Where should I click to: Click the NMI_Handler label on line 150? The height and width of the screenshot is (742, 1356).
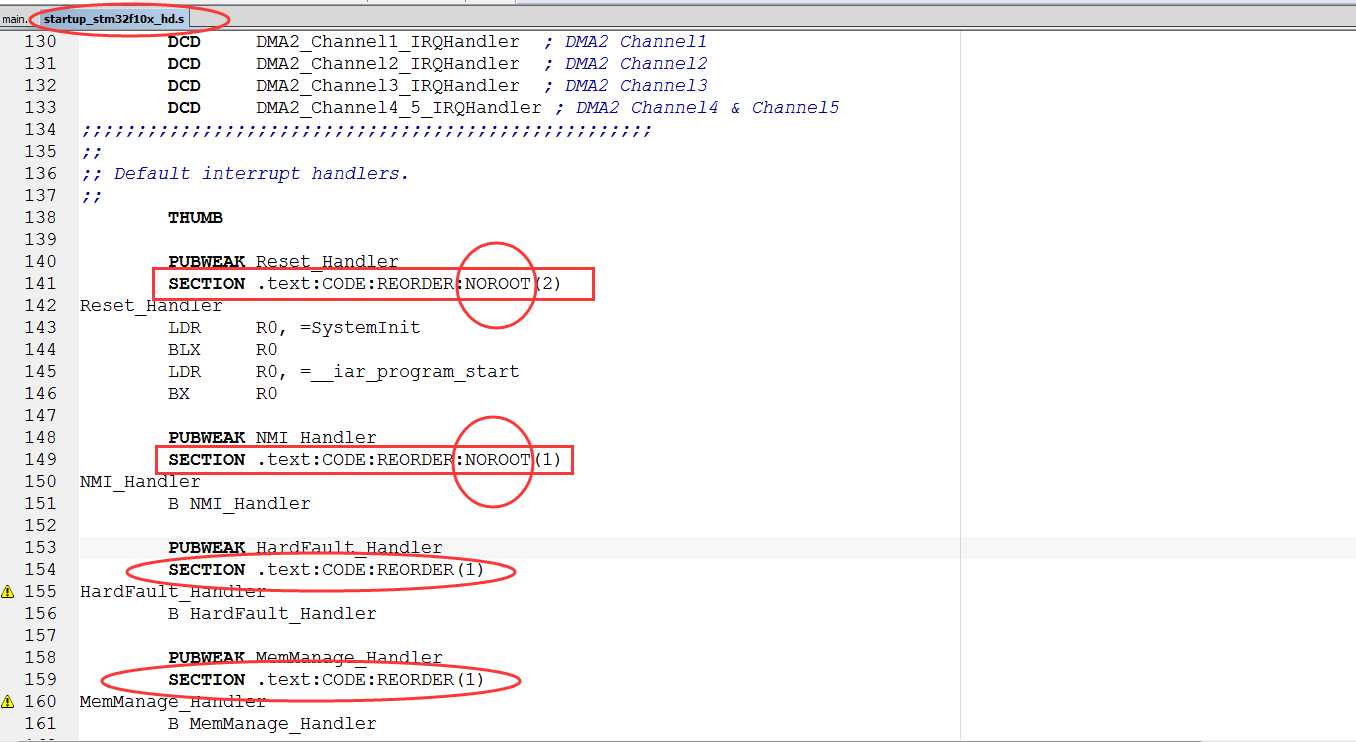coord(140,482)
